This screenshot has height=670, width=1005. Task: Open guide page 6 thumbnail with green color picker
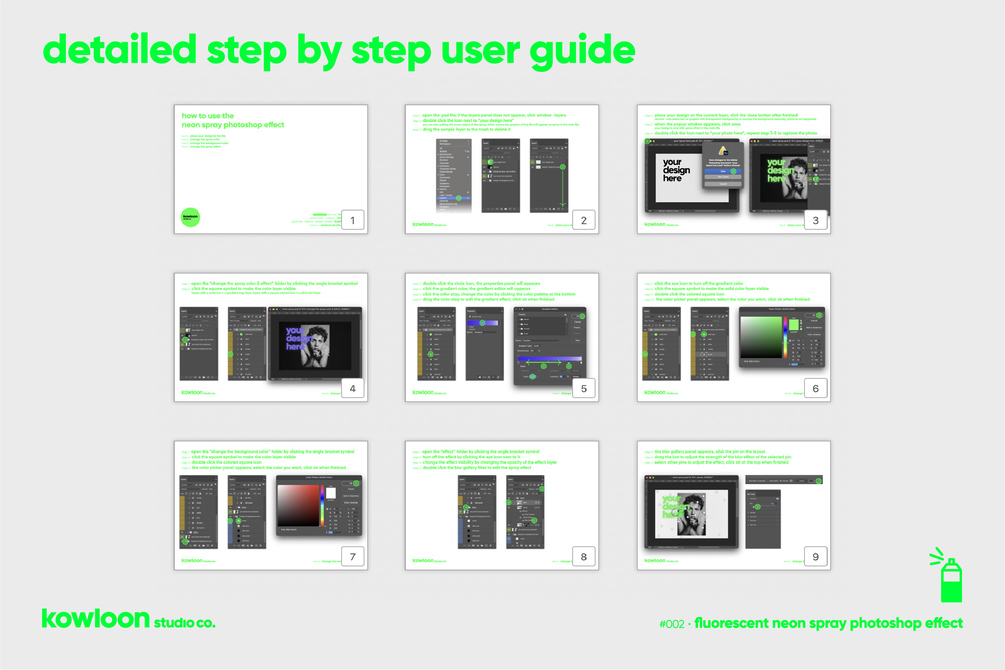(x=734, y=337)
